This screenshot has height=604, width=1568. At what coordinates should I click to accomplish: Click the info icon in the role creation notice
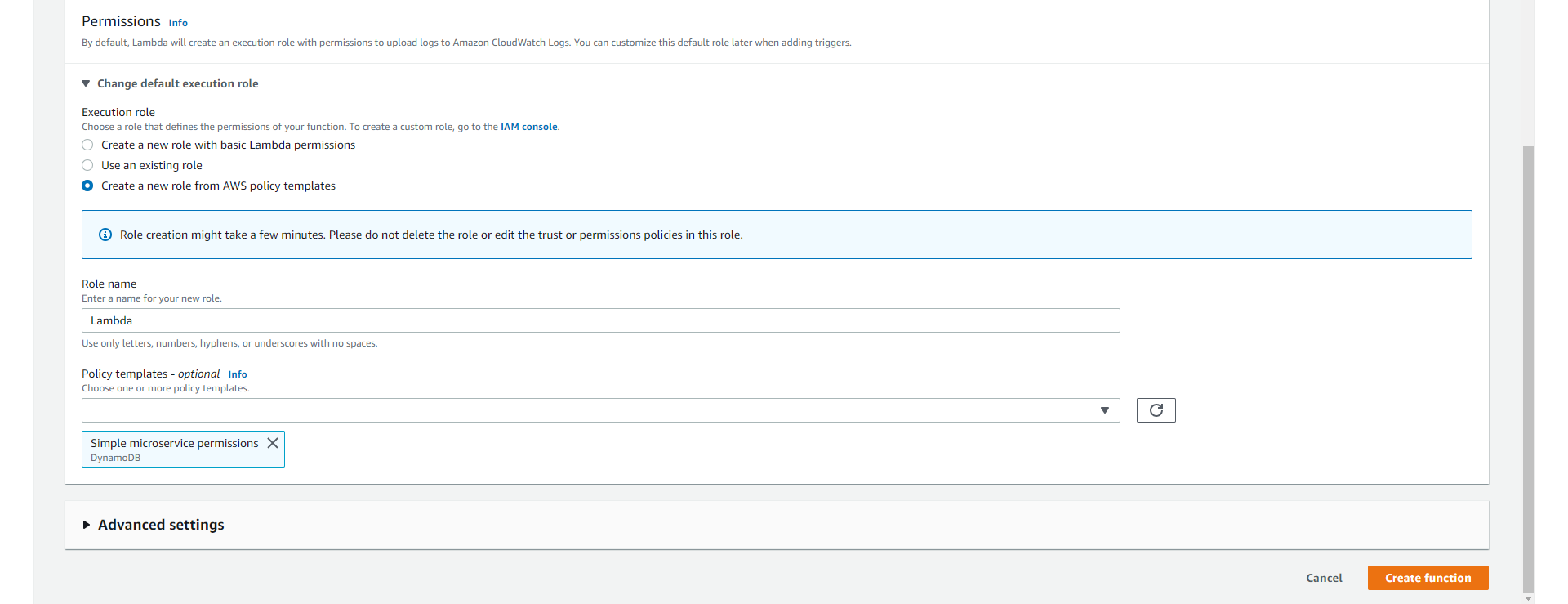(105, 235)
